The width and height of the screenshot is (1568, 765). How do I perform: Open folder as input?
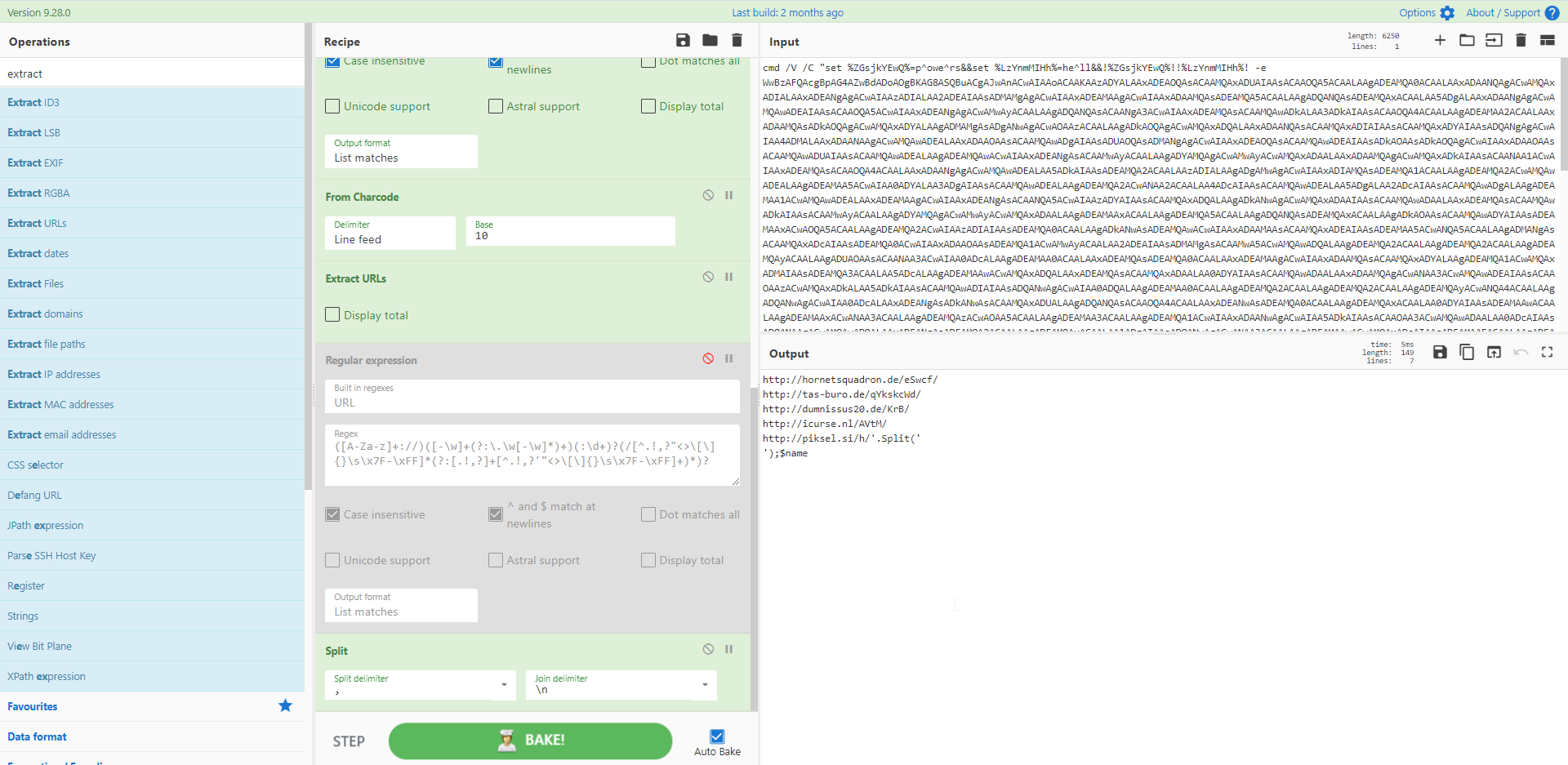(x=1467, y=41)
